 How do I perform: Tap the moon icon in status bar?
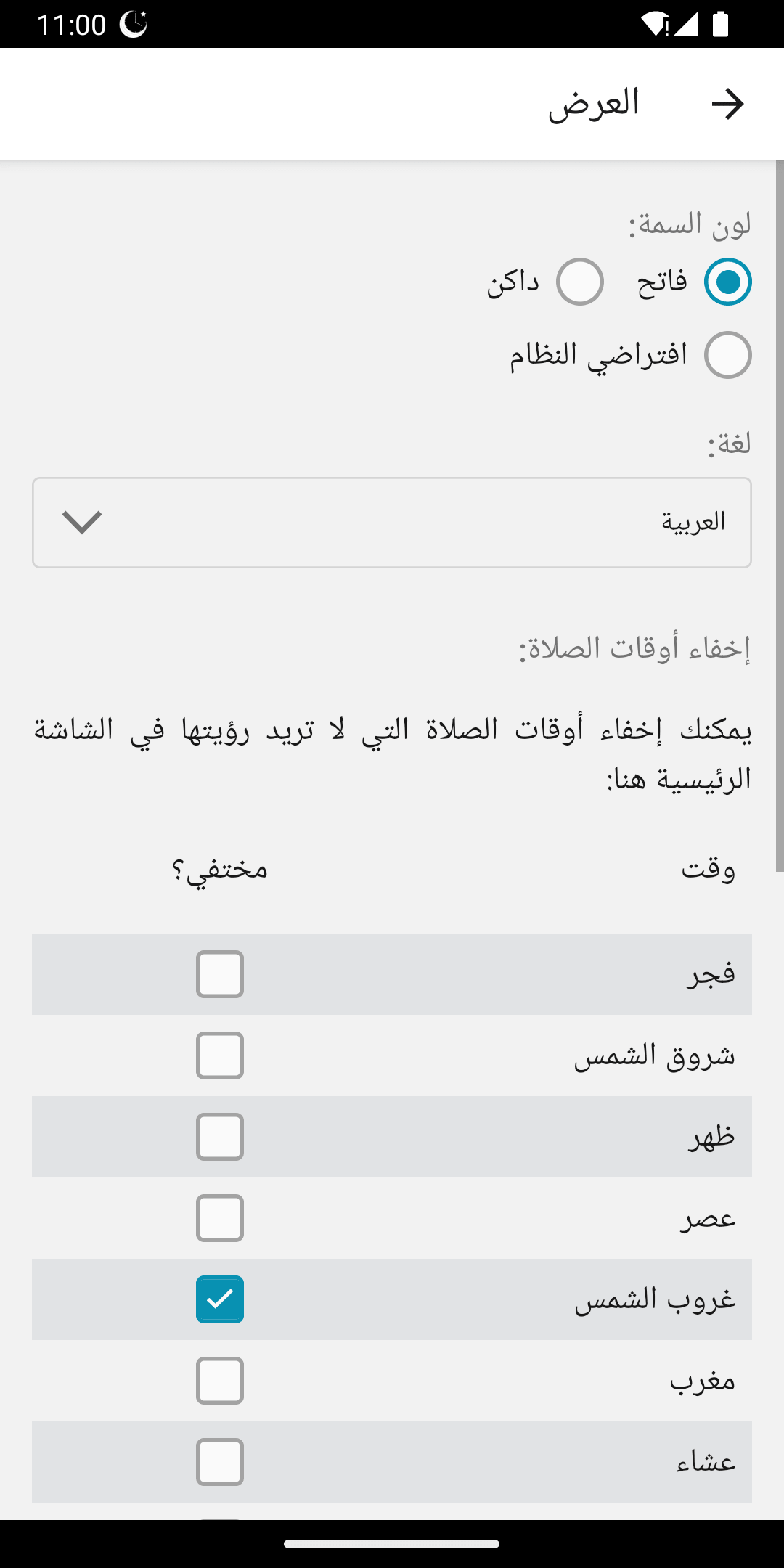pos(134,24)
